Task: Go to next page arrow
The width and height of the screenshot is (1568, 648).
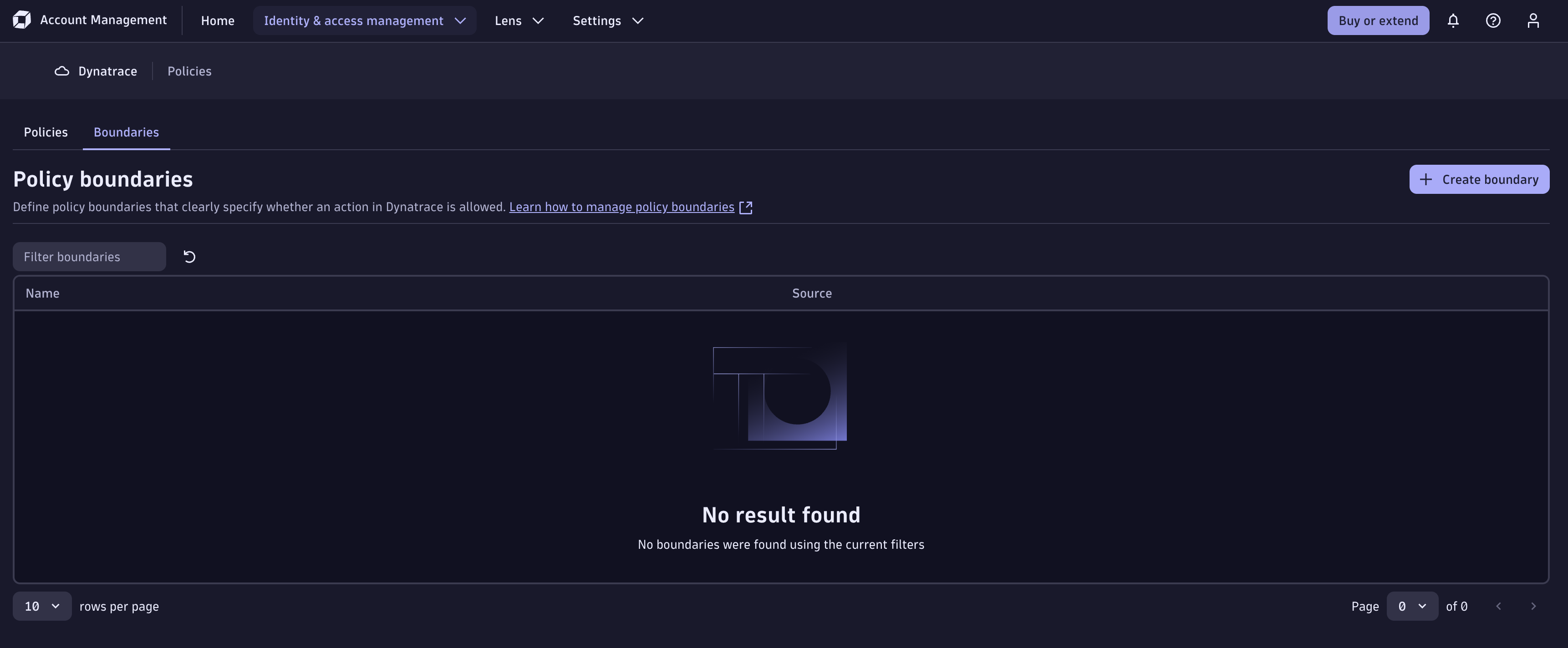Action: point(1533,606)
